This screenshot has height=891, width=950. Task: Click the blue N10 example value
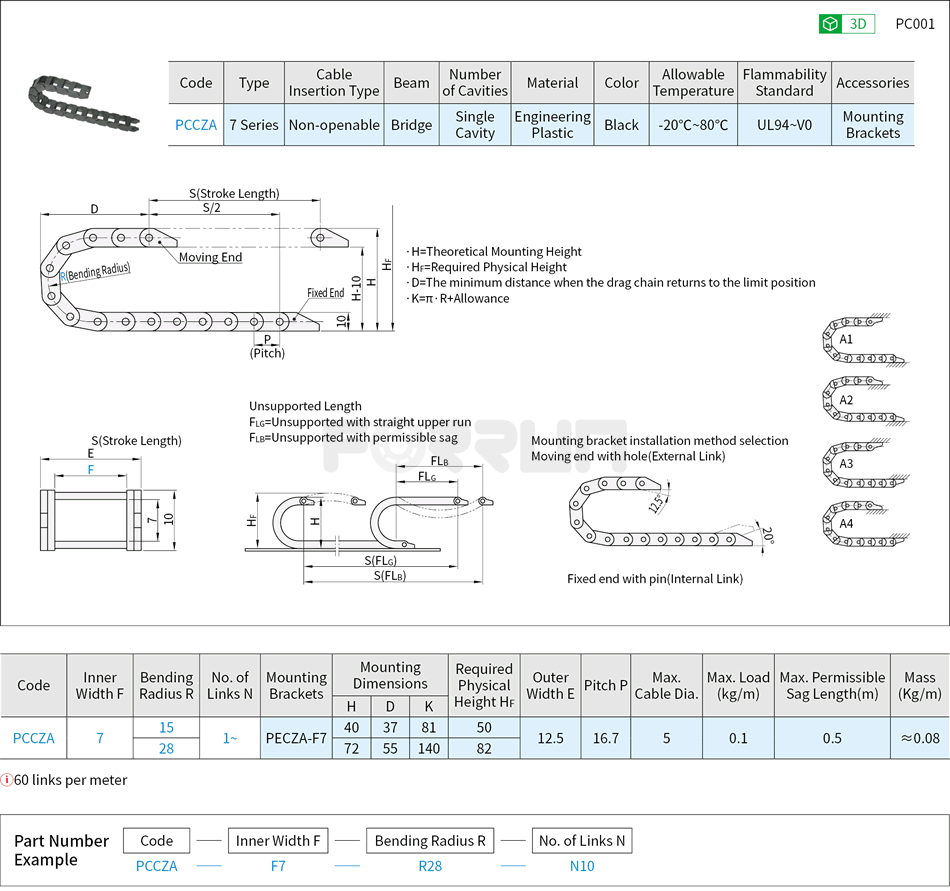click(581, 866)
